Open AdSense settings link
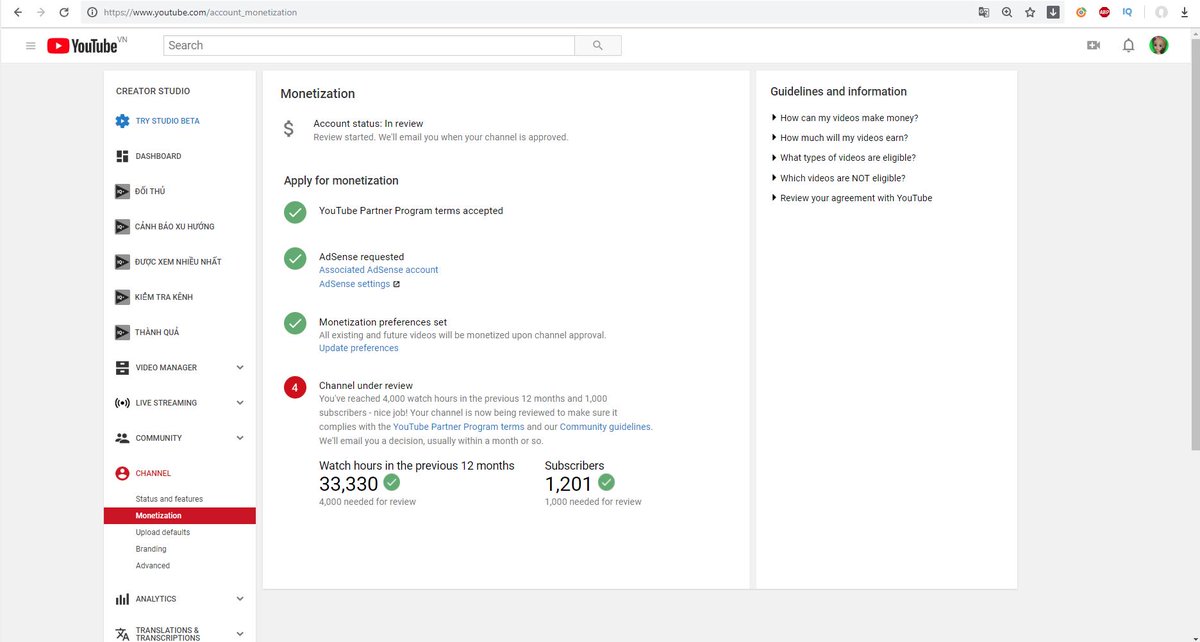The height and width of the screenshot is (642, 1200). click(355, 284)
